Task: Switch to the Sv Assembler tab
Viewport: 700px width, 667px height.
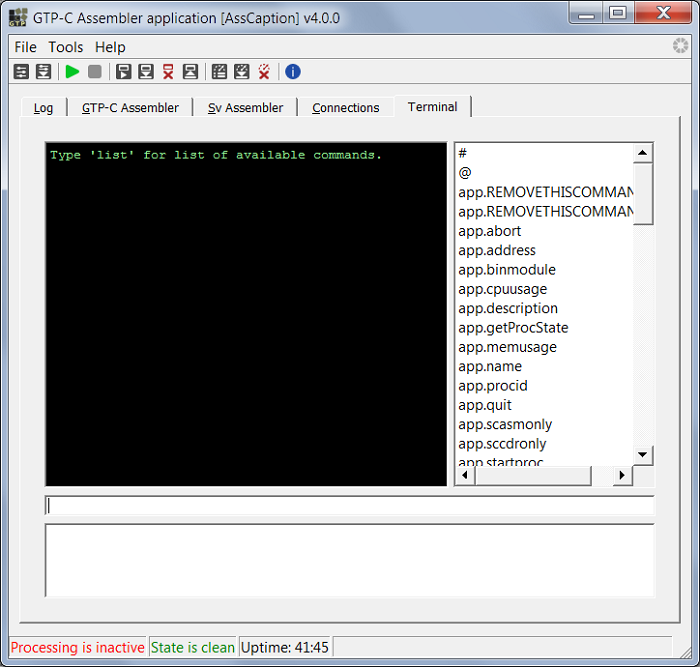Action: point(245,108)
